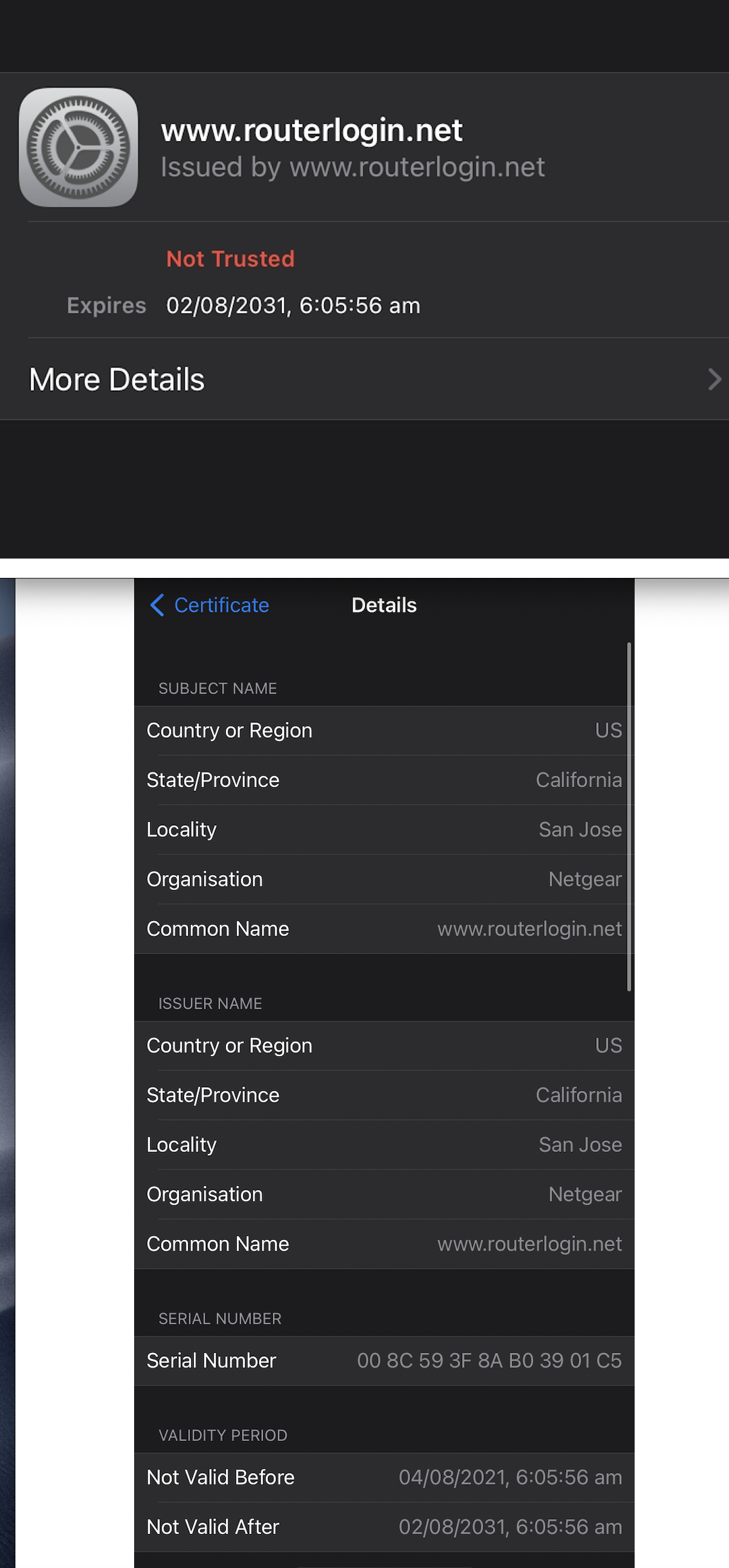
Task: Click the vertical scrollbar in Details
Action: [x=629, y=815]
